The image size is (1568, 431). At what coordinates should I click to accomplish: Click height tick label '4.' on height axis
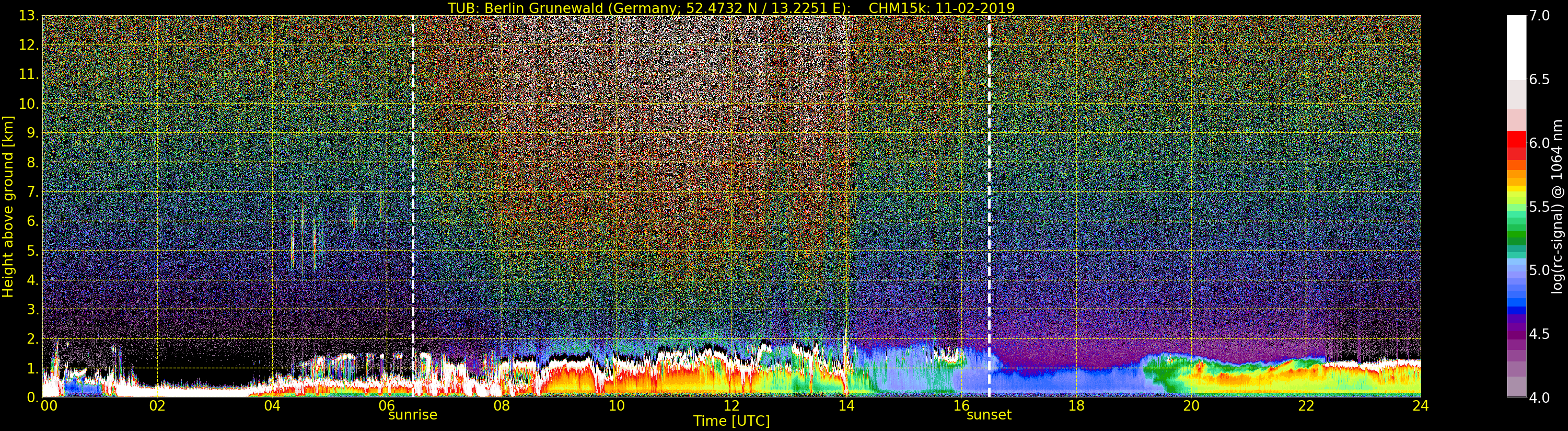[32, 280]
